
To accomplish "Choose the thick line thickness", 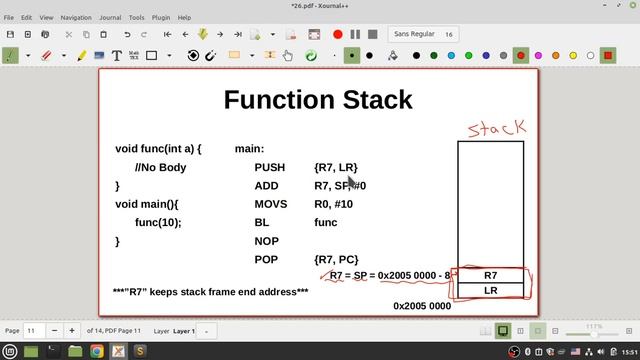I will (369, 56).
